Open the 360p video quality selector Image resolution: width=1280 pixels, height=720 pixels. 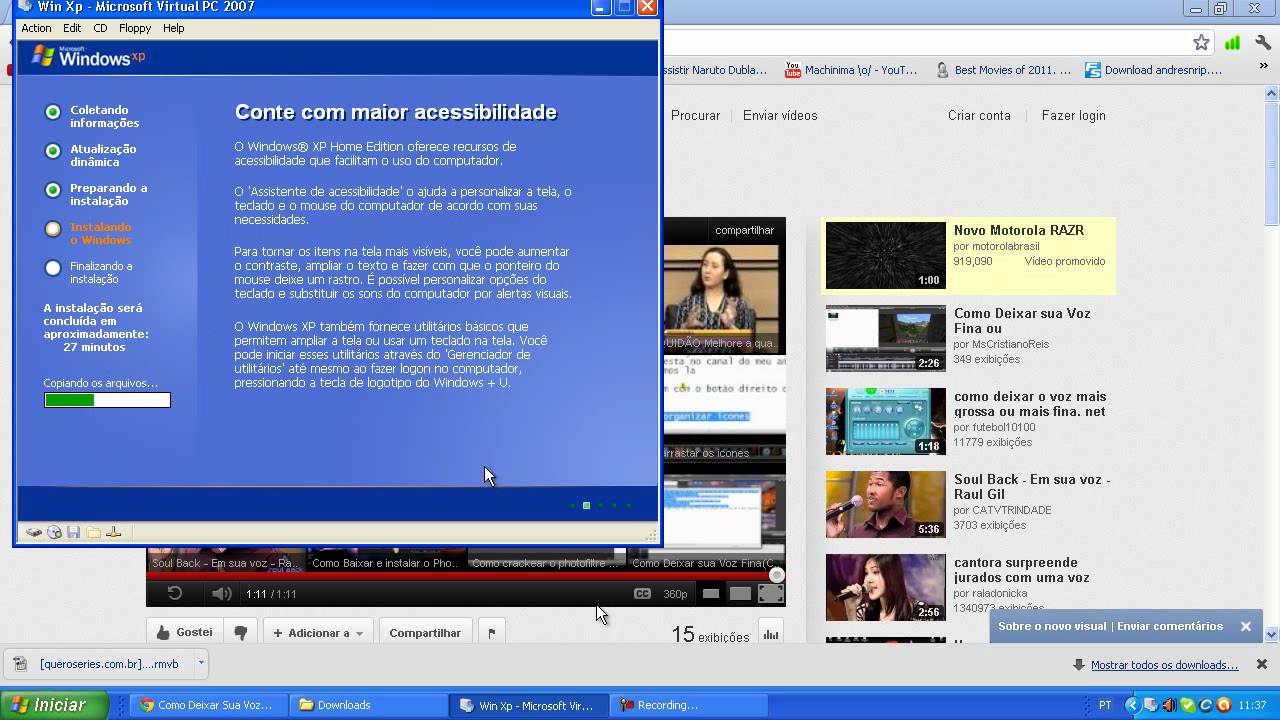coord(675,594)
